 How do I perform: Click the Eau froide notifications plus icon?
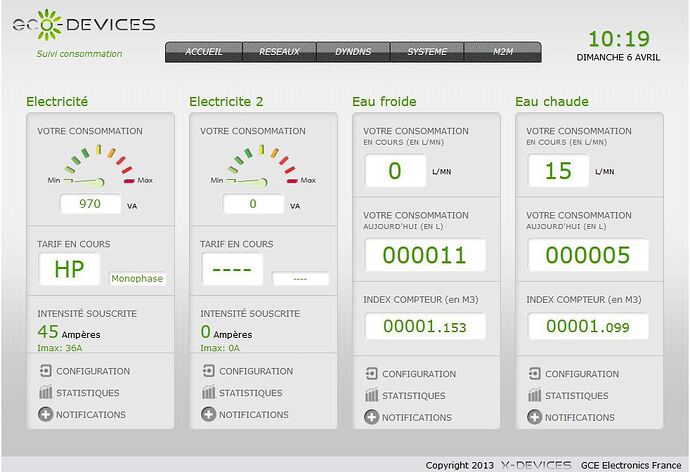coord(371,417)
